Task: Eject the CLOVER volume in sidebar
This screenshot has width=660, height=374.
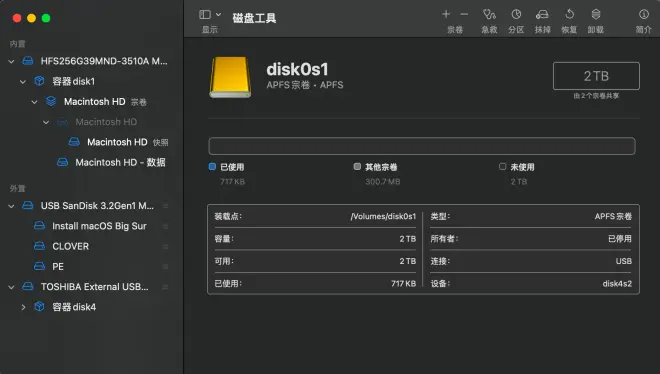Action: coord(165,247)
